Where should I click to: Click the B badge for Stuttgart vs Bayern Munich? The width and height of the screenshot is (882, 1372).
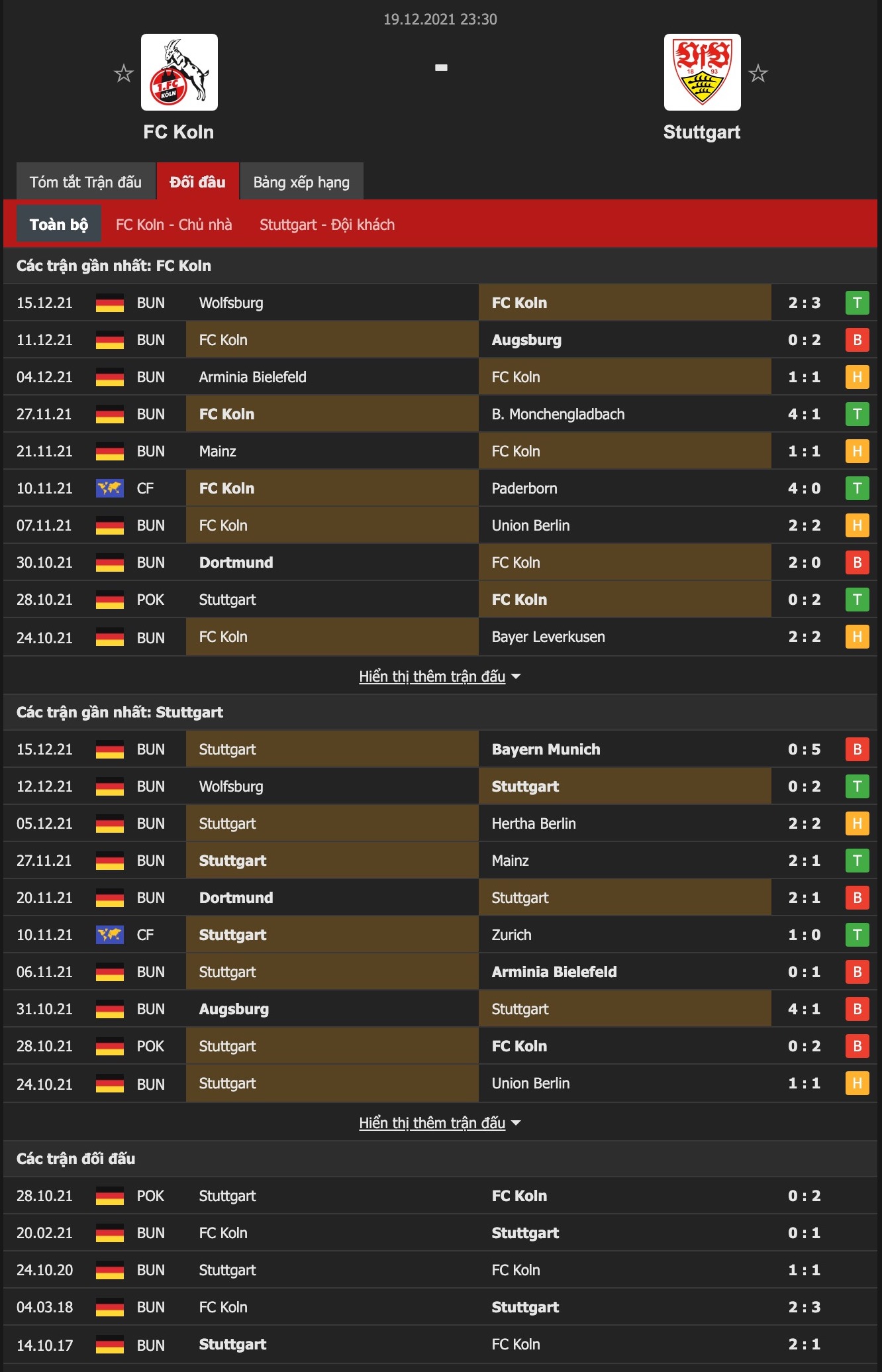pos(857,749)
